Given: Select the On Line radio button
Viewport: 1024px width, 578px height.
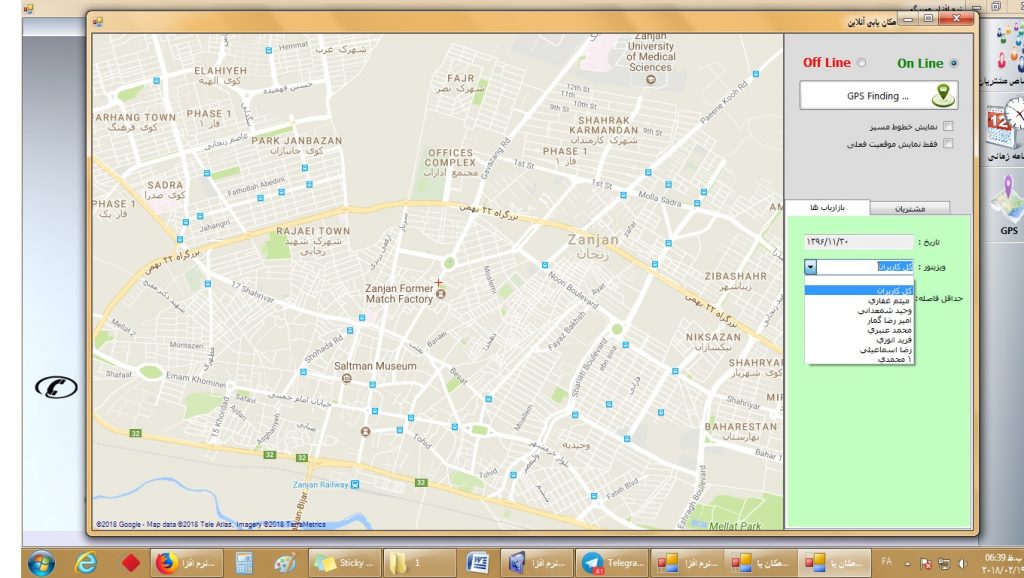Looking at the screenshot, I should [x=954, y=63].
